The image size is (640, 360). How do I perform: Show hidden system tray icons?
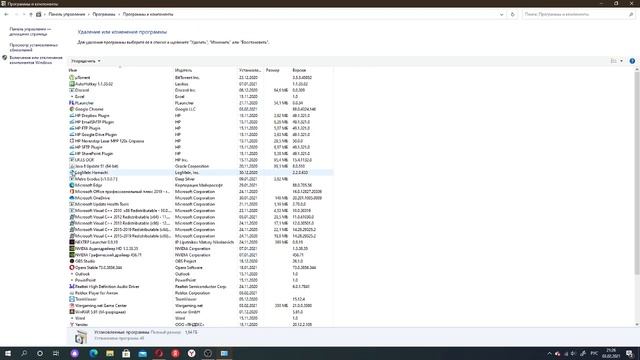click(x=549, y=353)
